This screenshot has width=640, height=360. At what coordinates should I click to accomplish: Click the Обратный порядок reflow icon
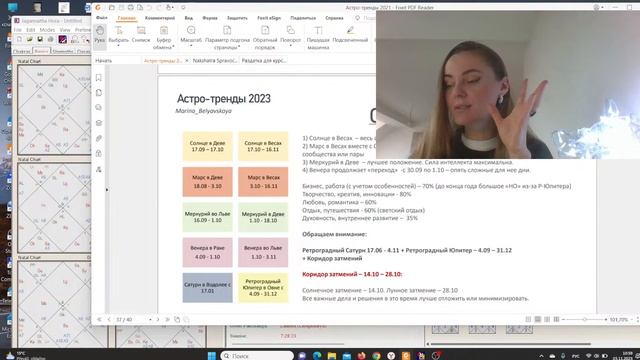coord(265,37)
